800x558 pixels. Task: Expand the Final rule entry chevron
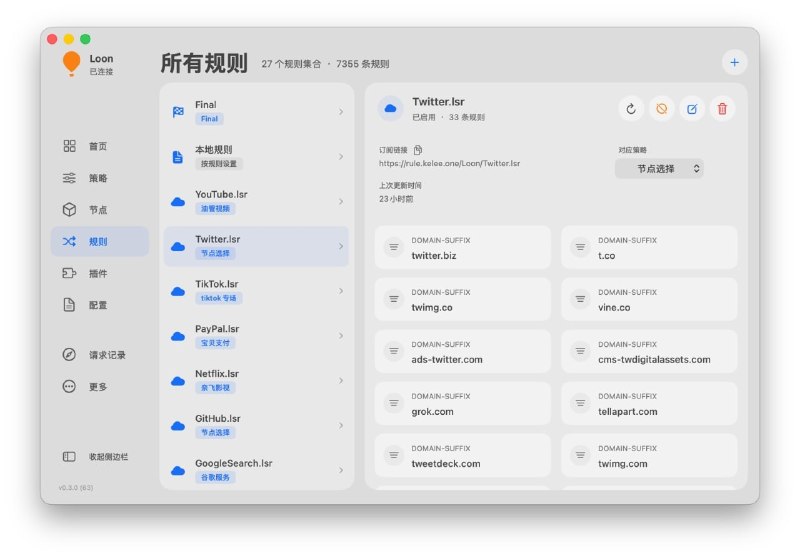(341, 112)
